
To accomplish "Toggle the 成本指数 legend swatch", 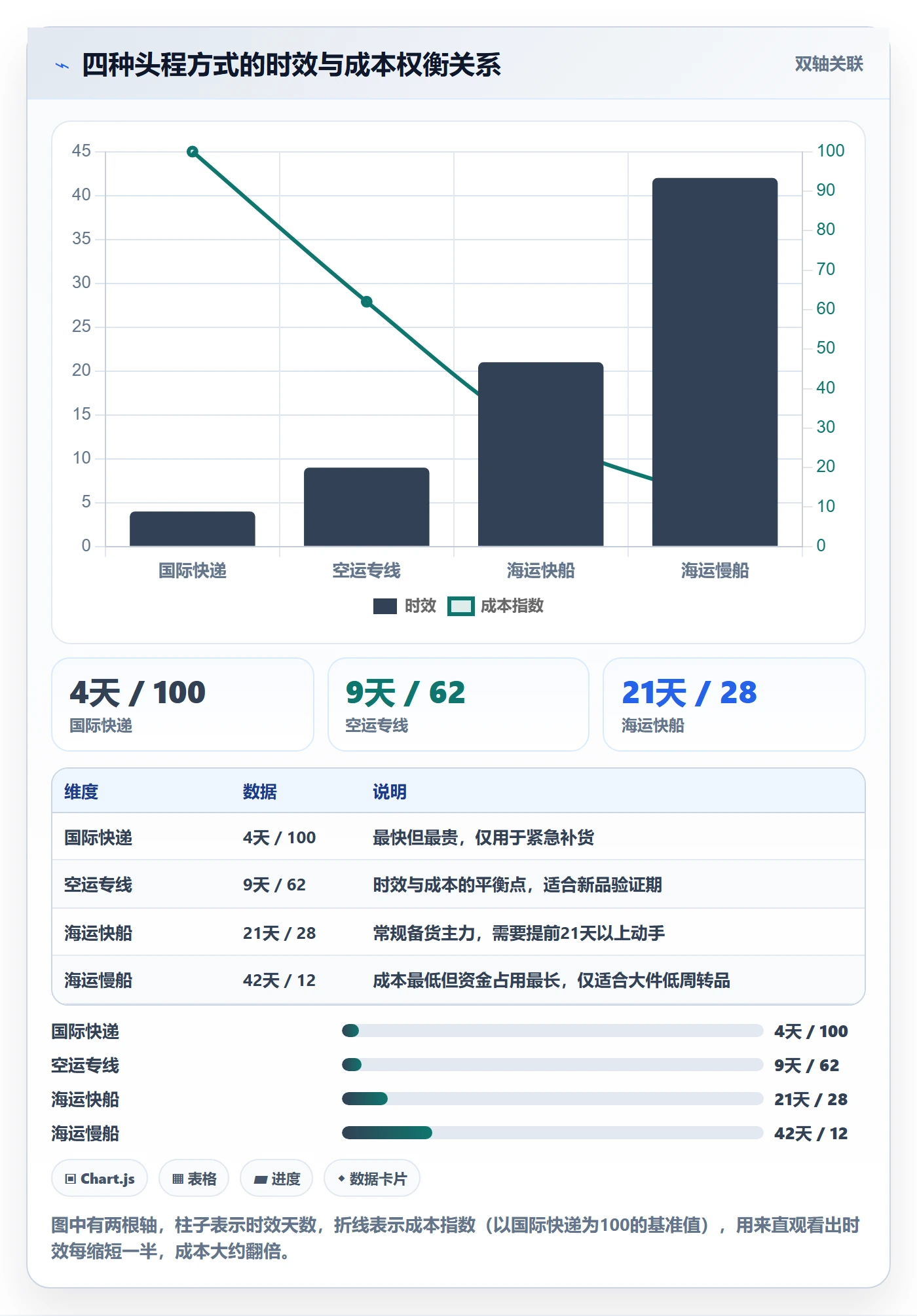I will pyautogui.click(x=460, y=606).
